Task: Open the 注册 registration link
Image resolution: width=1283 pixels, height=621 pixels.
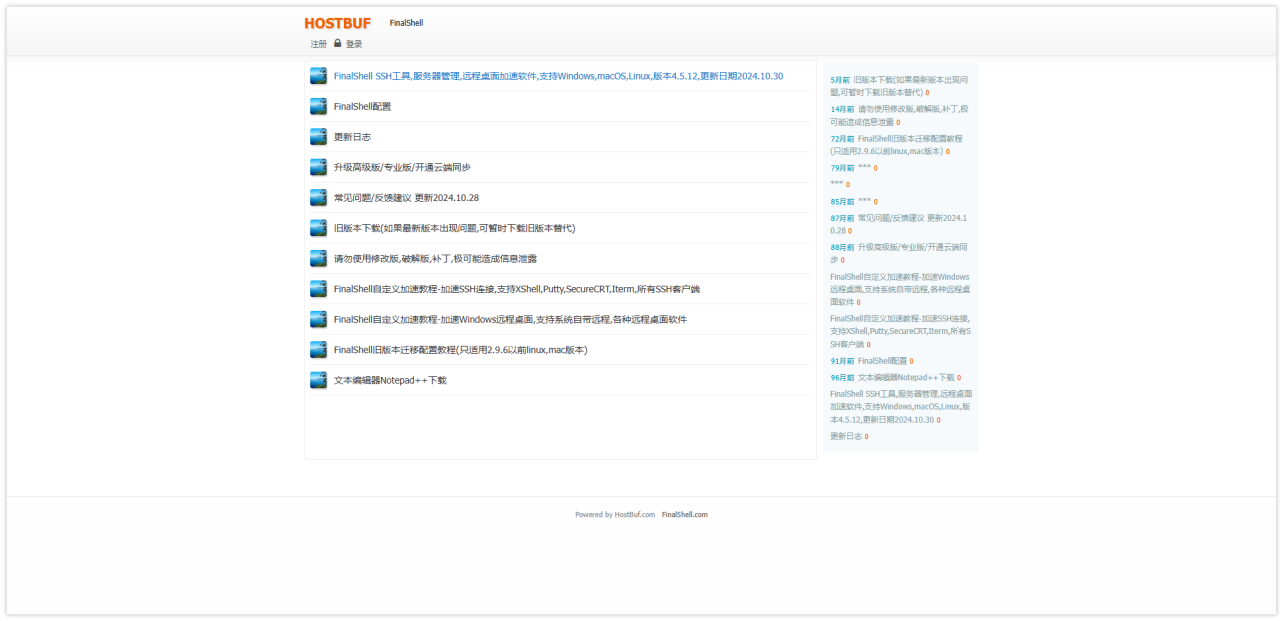Action: [315, 43]
